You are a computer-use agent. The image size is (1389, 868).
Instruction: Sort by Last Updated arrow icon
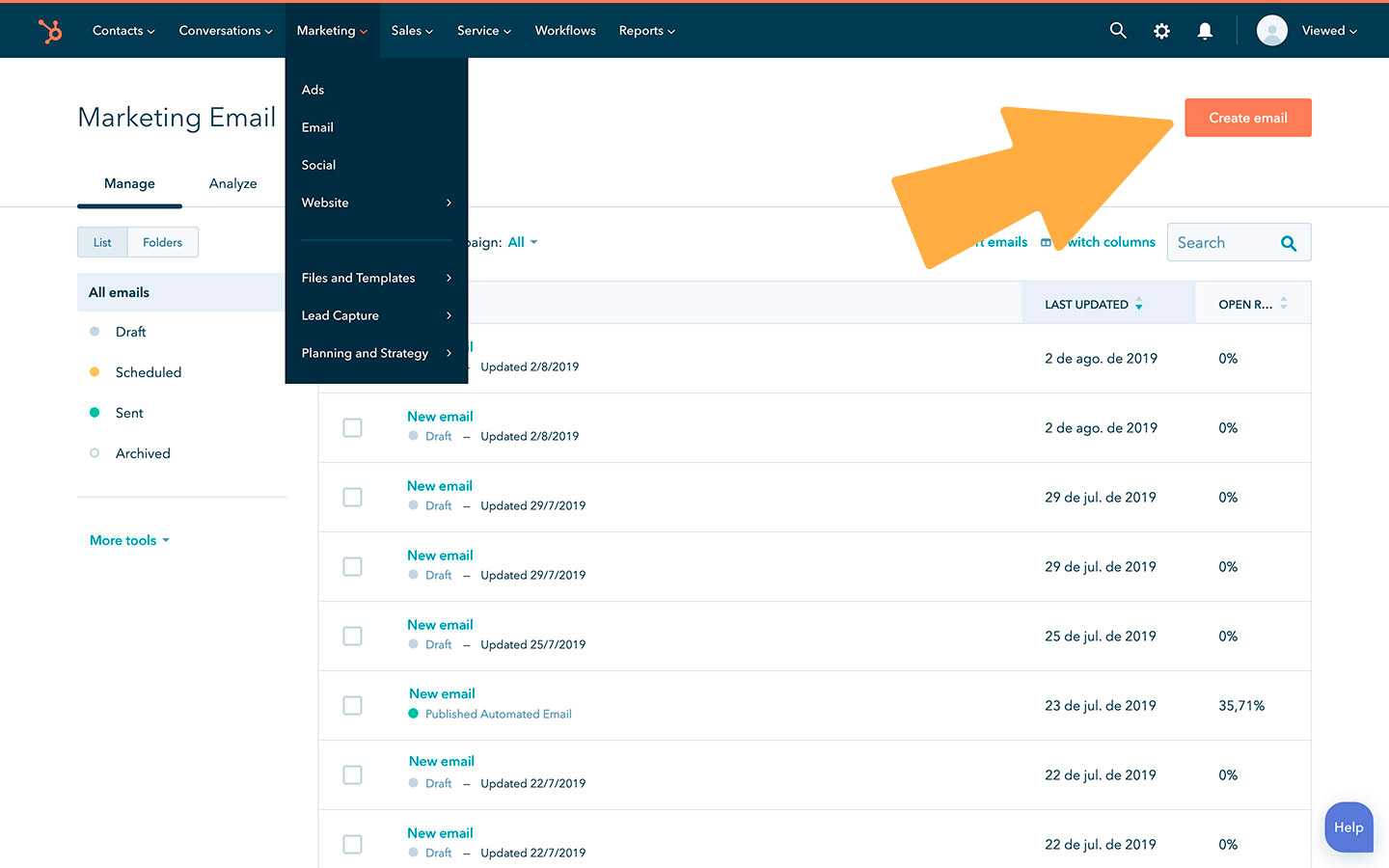pos(1139,304)
